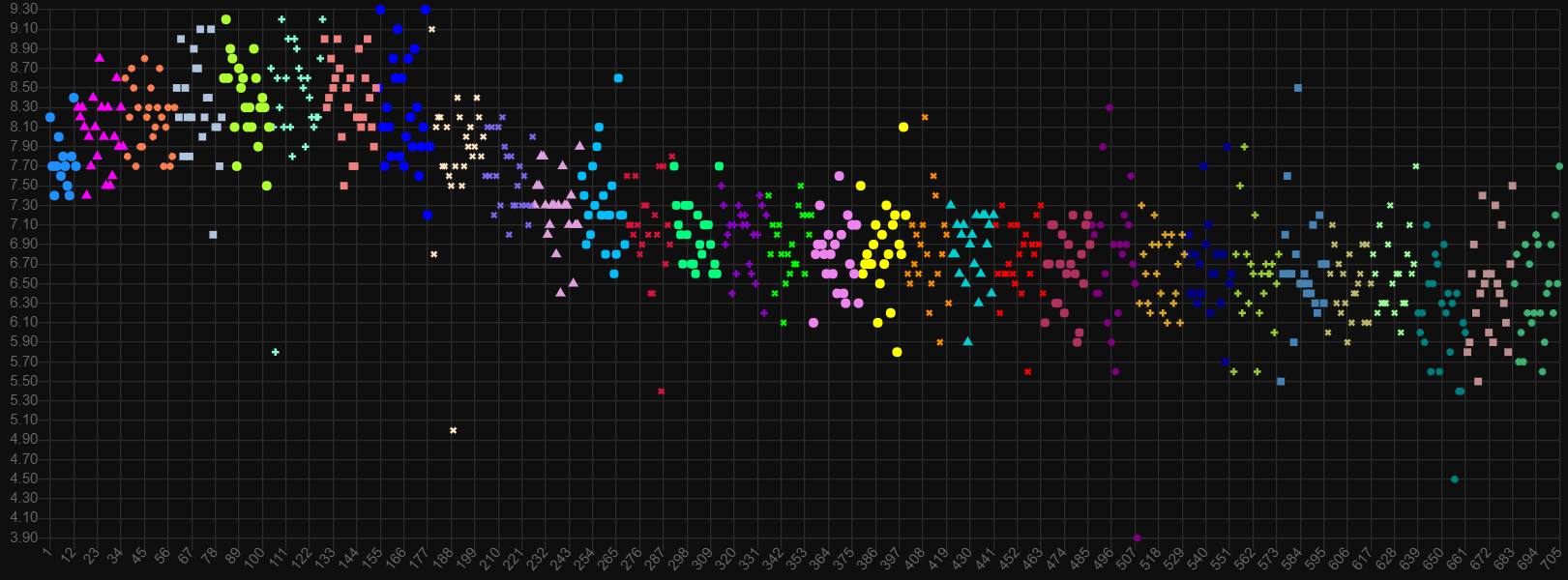Select the lowest pale blue square marker
The height and width of the screenshot is (580, 1568).
(213, 235)
